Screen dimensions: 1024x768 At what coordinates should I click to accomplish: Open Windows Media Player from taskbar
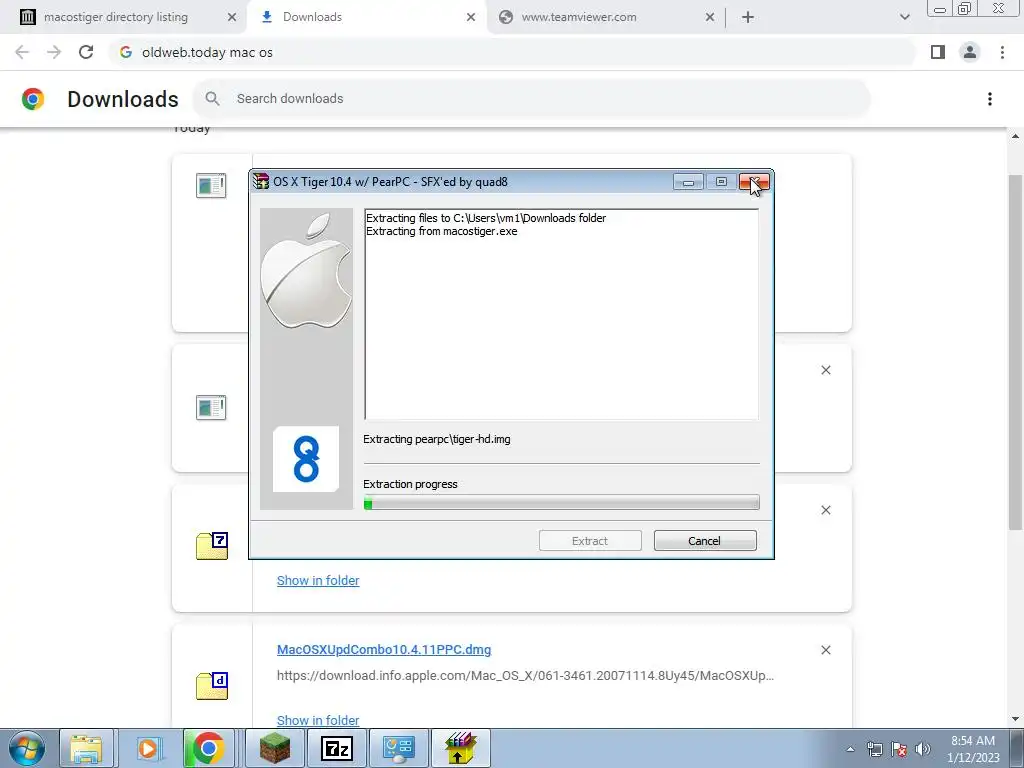point(148,748)
